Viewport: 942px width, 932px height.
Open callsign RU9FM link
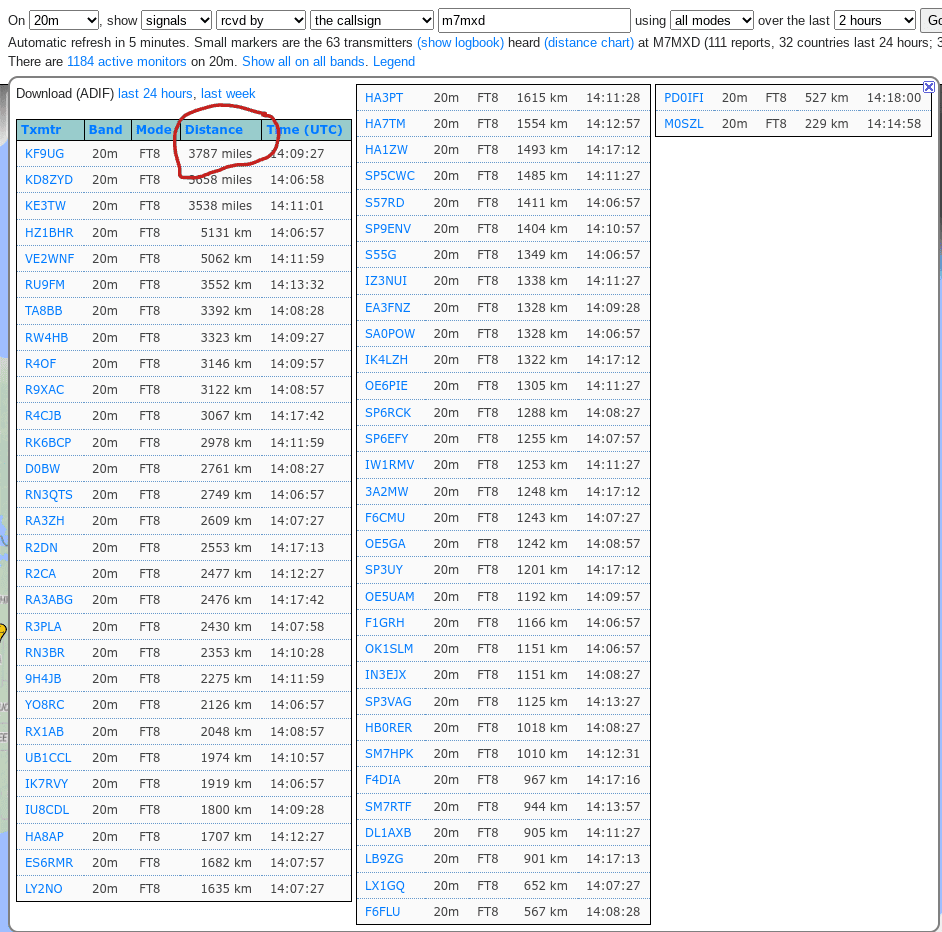pos(44,284)
